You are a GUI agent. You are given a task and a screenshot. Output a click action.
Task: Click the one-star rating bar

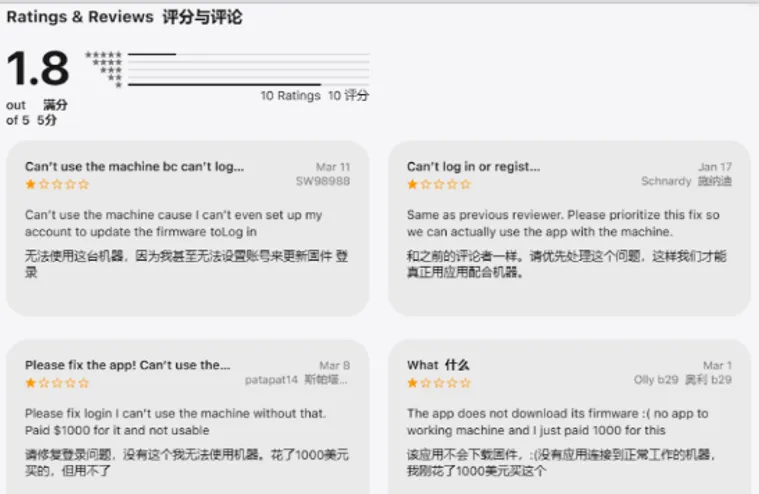coord(248,85)
